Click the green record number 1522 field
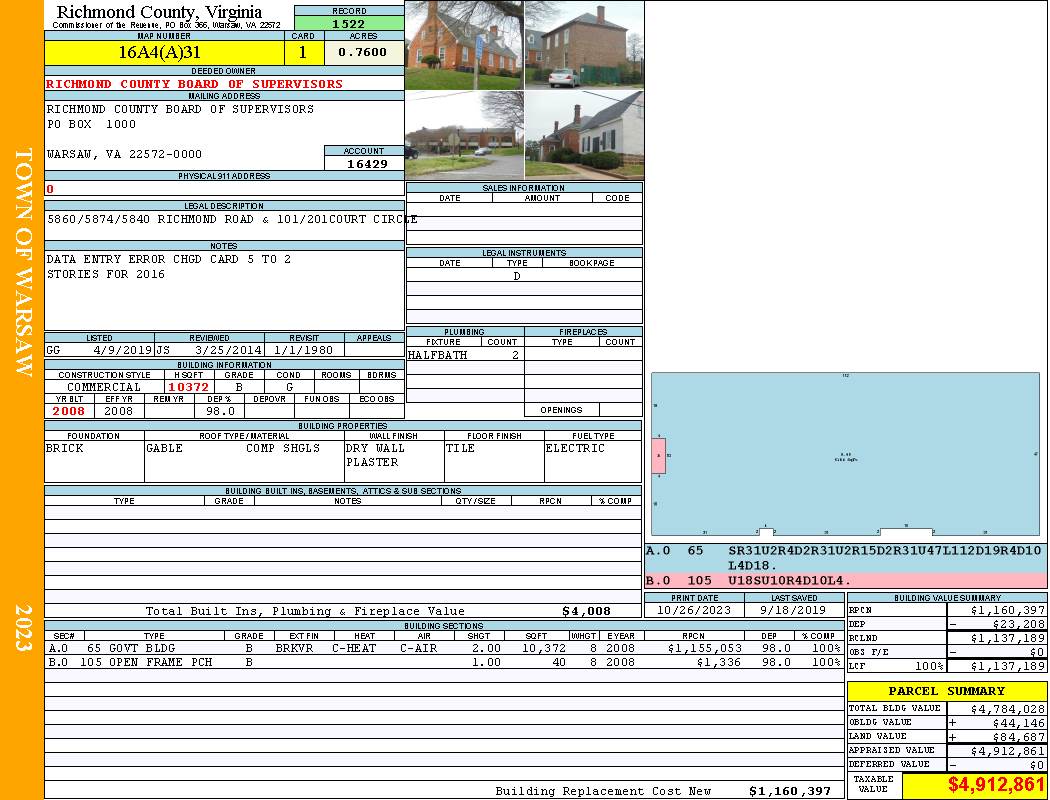The height and width of the screenshot is (800, 1050). pyautogui.click(x=348, y=23)
